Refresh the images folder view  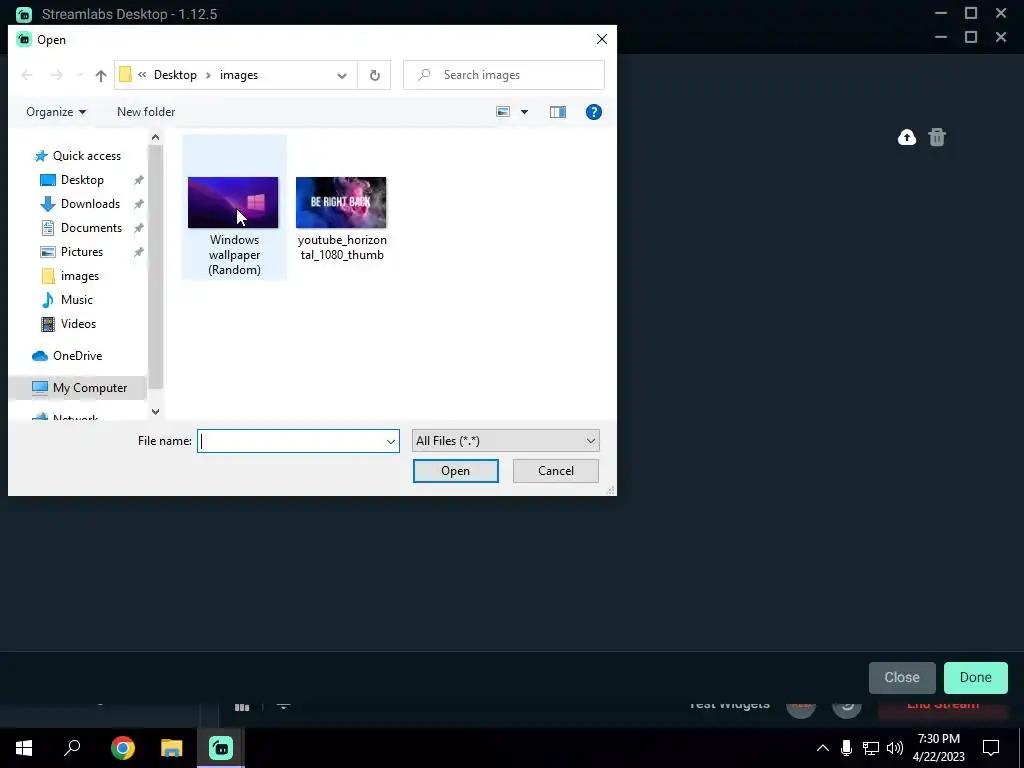click(x=374, y=75)
